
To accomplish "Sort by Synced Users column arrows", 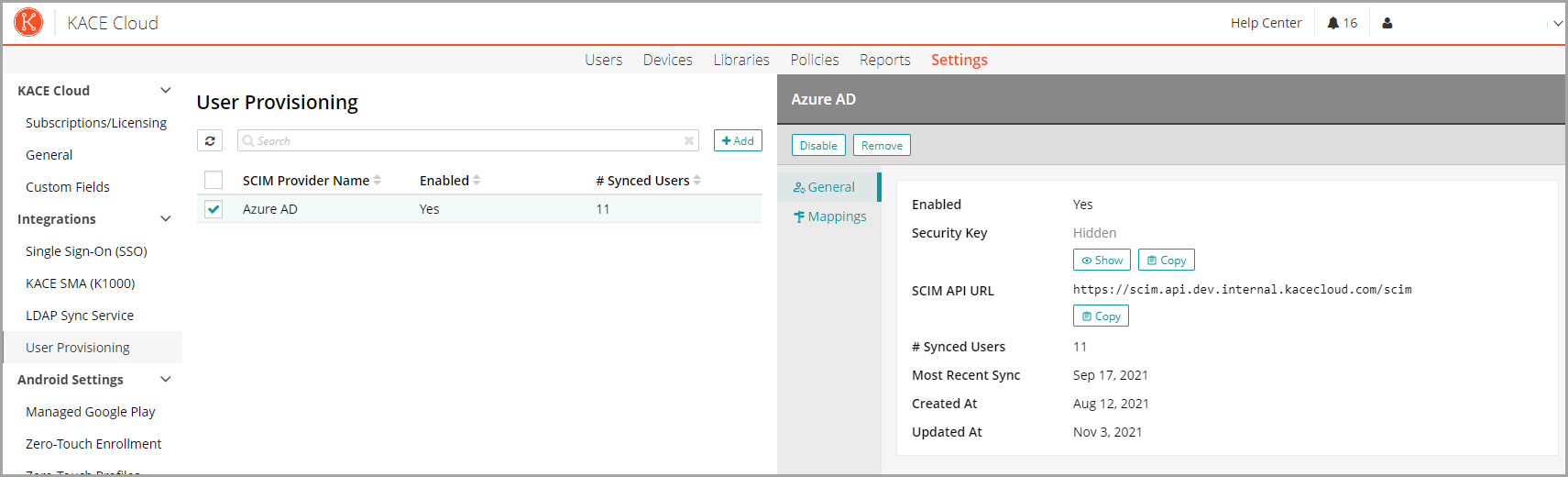I will (x=697, y=181).
